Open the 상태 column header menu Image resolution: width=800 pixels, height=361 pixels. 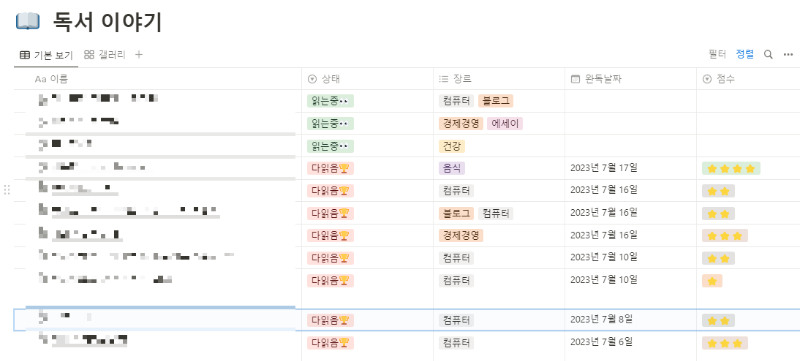[x=324, y=79]
